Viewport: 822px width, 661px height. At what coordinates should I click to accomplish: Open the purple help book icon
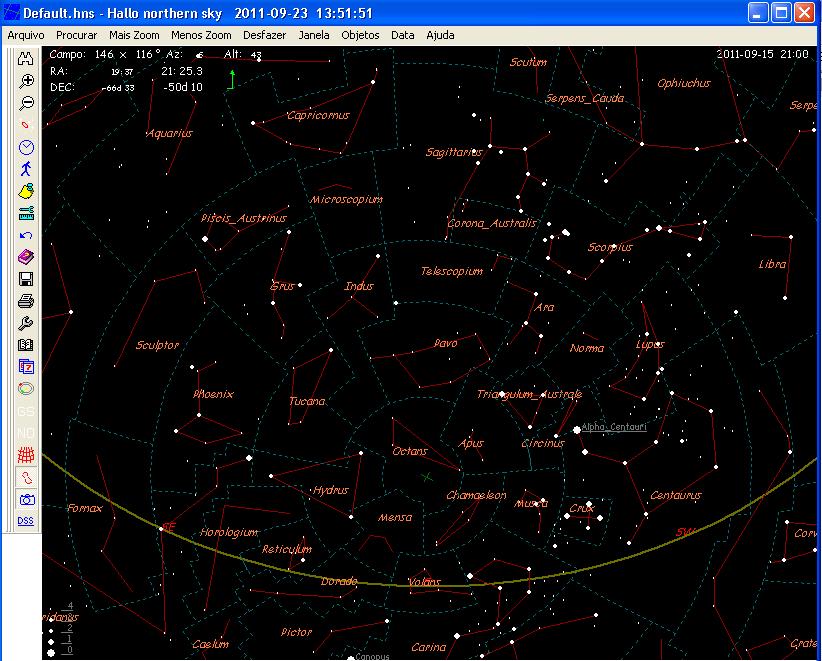coord(26,257)
